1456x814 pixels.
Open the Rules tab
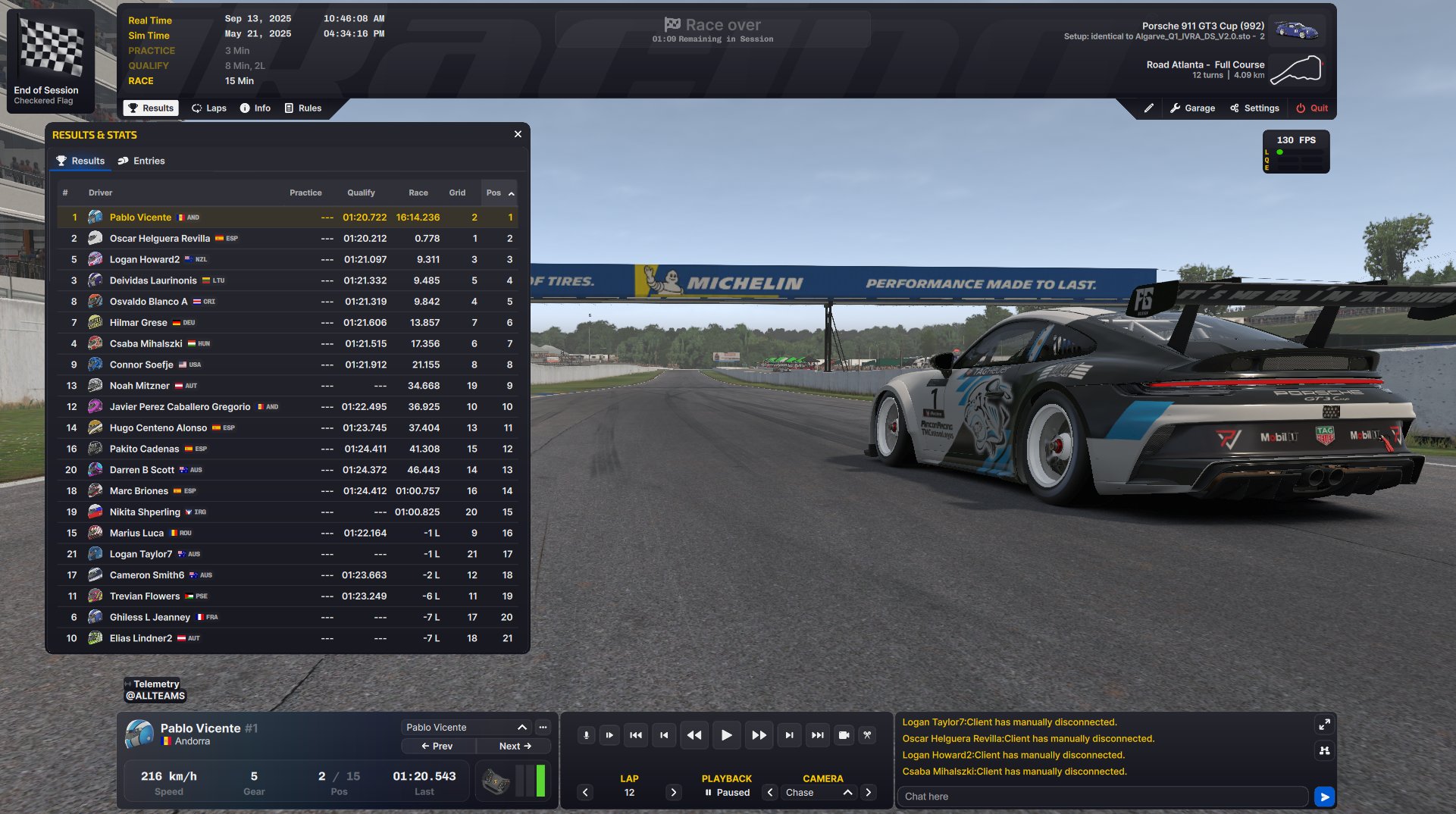click(303, 108)
